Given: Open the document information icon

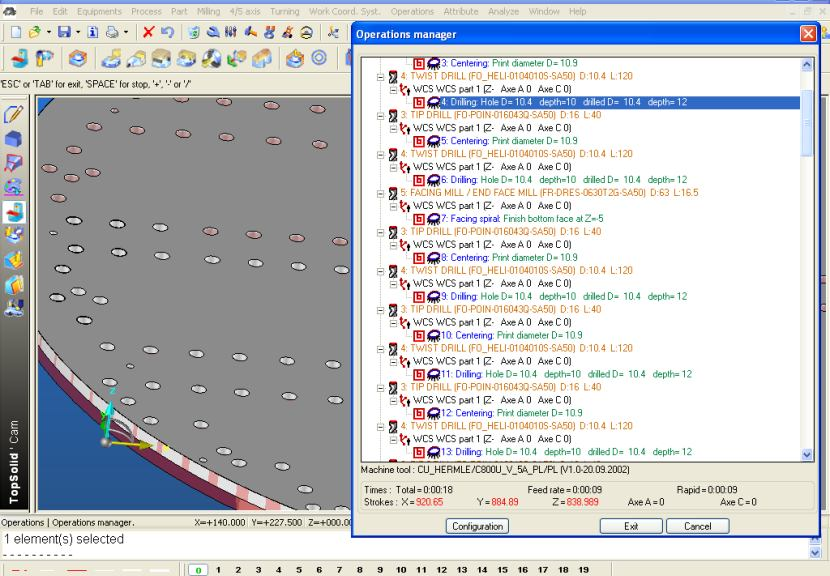Looking at the screenshot, I should [93, 33].
